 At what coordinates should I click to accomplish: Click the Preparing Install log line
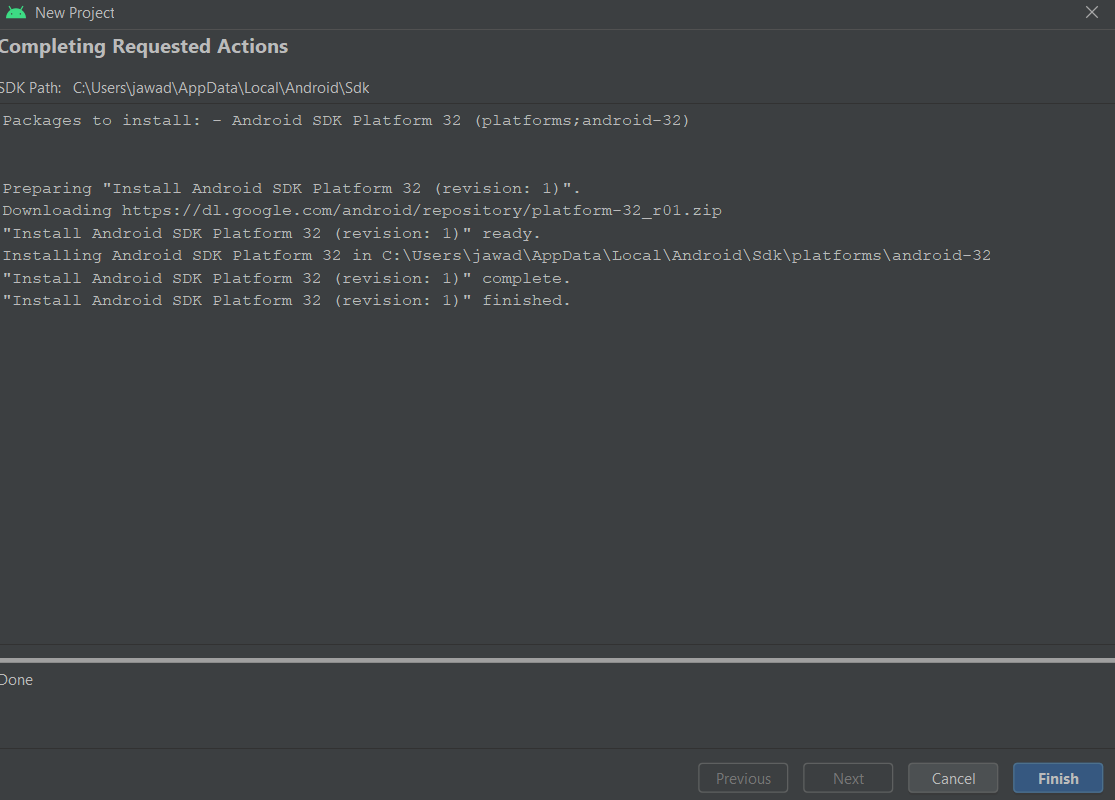click(291, 188)
